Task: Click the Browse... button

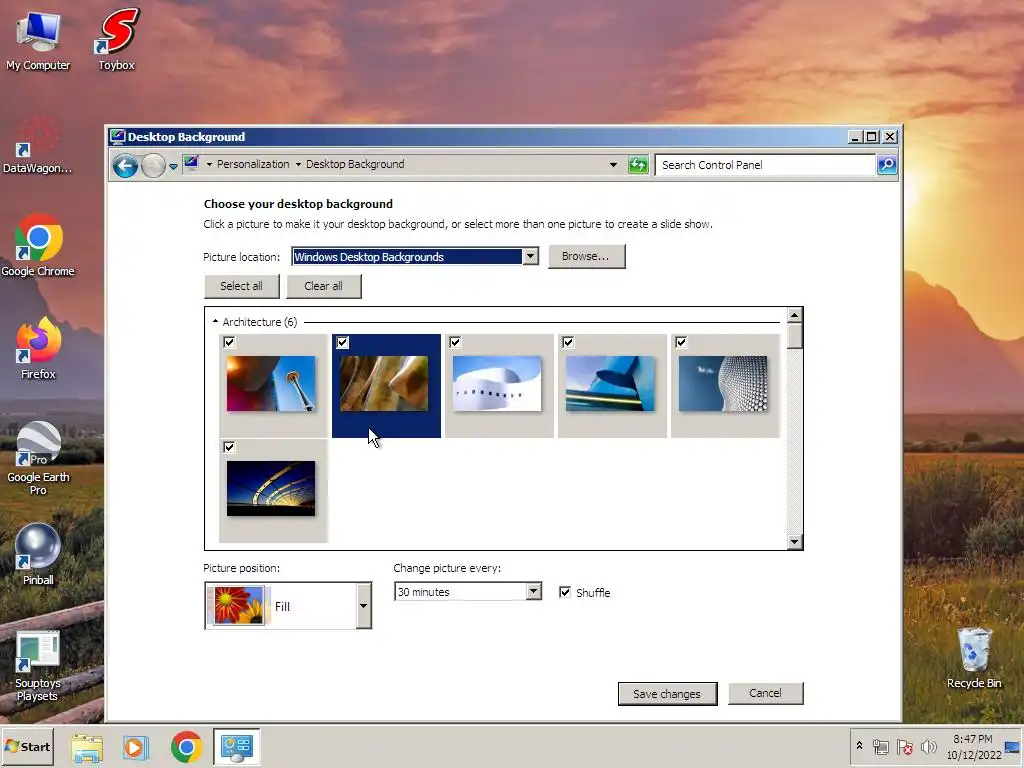Action: pos(586,256)
